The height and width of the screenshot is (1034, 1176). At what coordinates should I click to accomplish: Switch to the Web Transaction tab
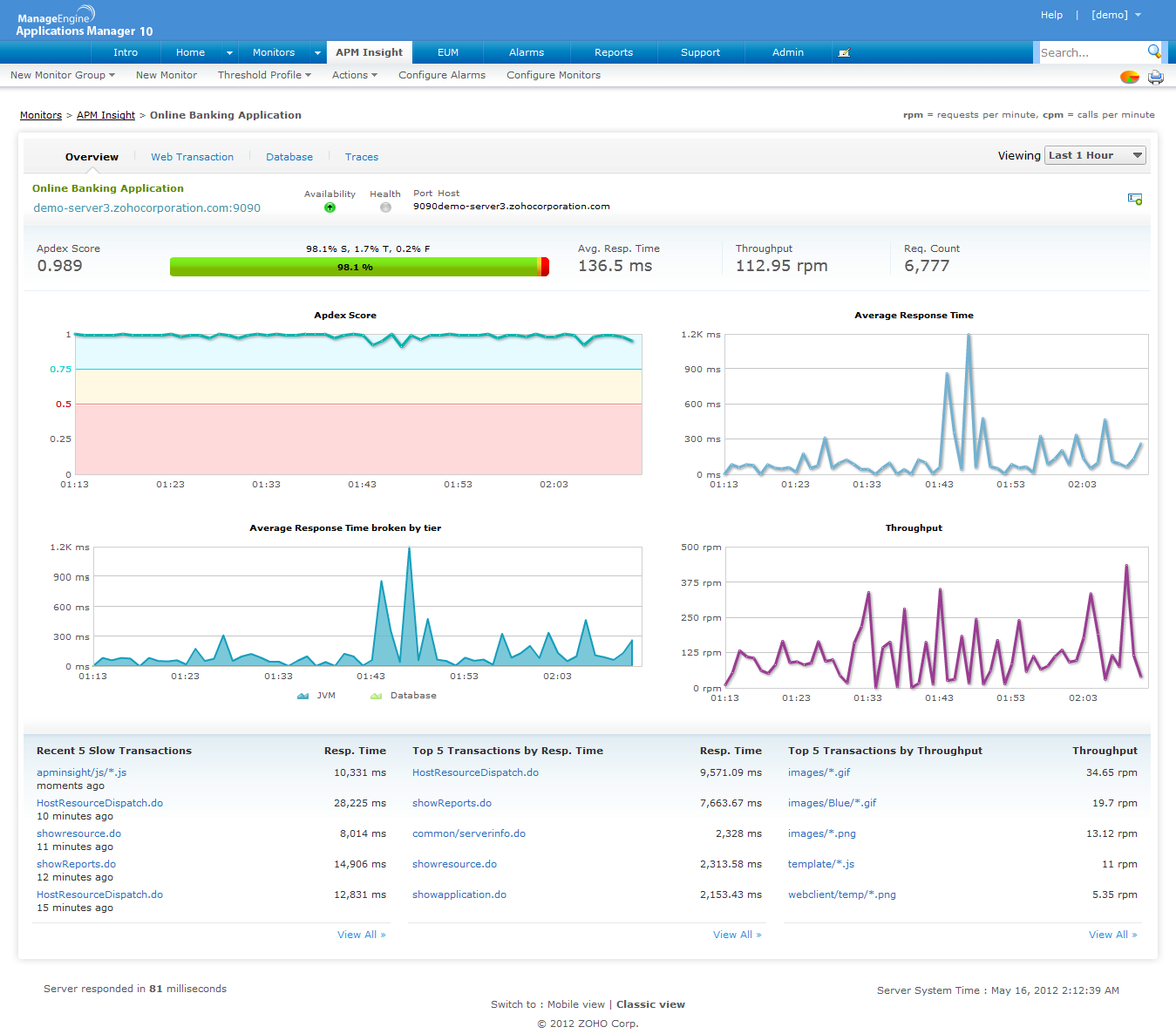click(192, 157)
